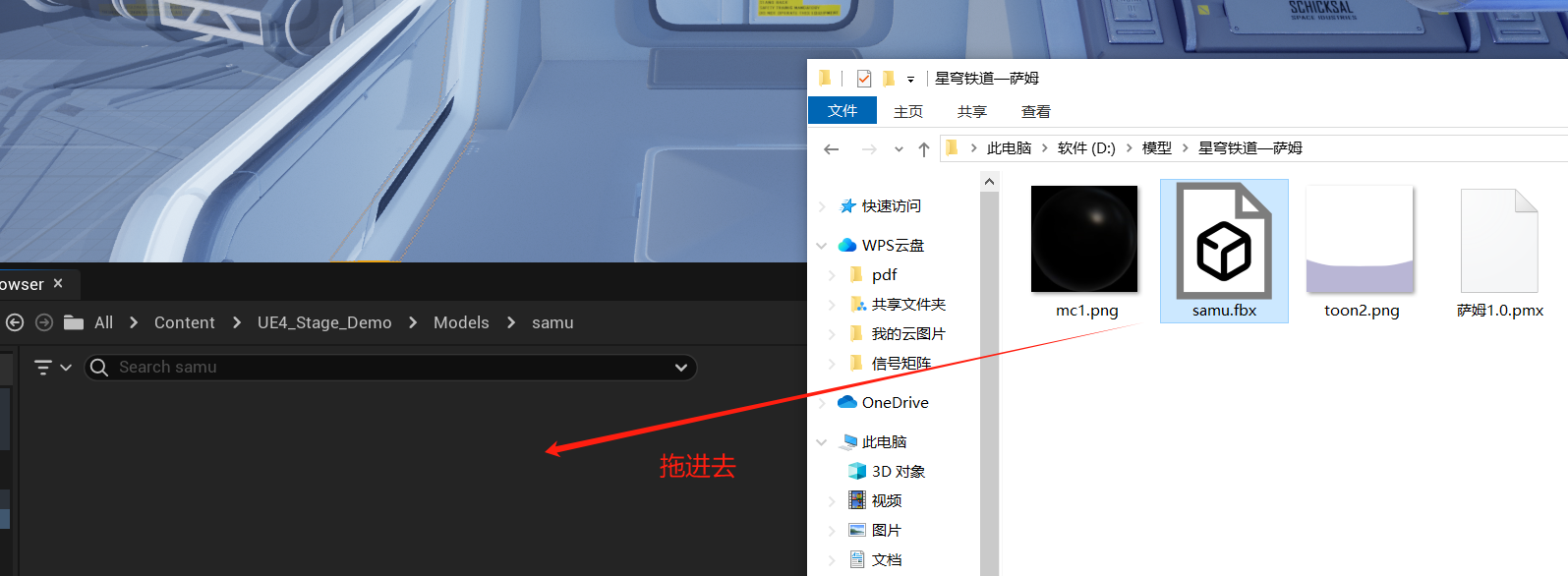1568x576 pixels.
Task: Go forward in Content Browser history
Action: [x=44, y=322]
